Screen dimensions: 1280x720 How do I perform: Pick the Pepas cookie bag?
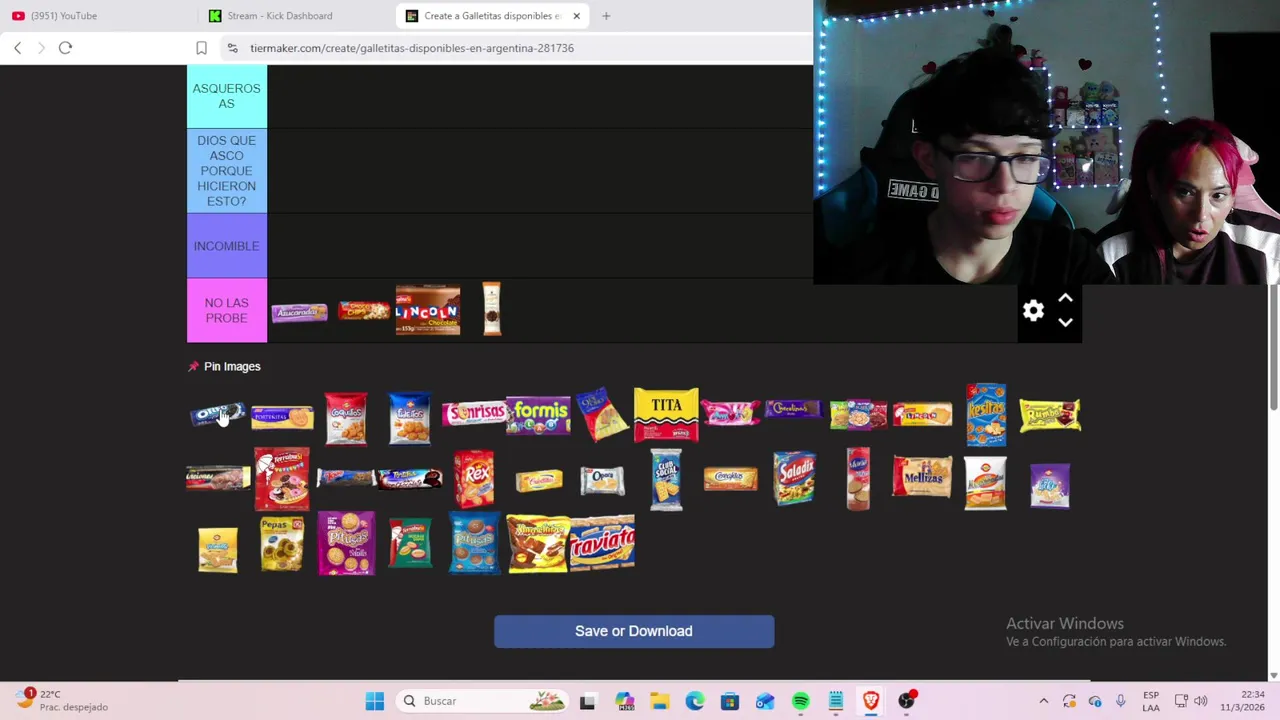[282, 543]
